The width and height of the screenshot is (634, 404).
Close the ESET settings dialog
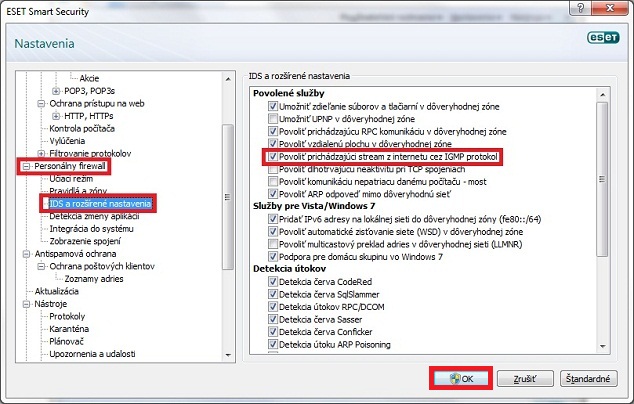pyautogui.click(x=611, y=8)
